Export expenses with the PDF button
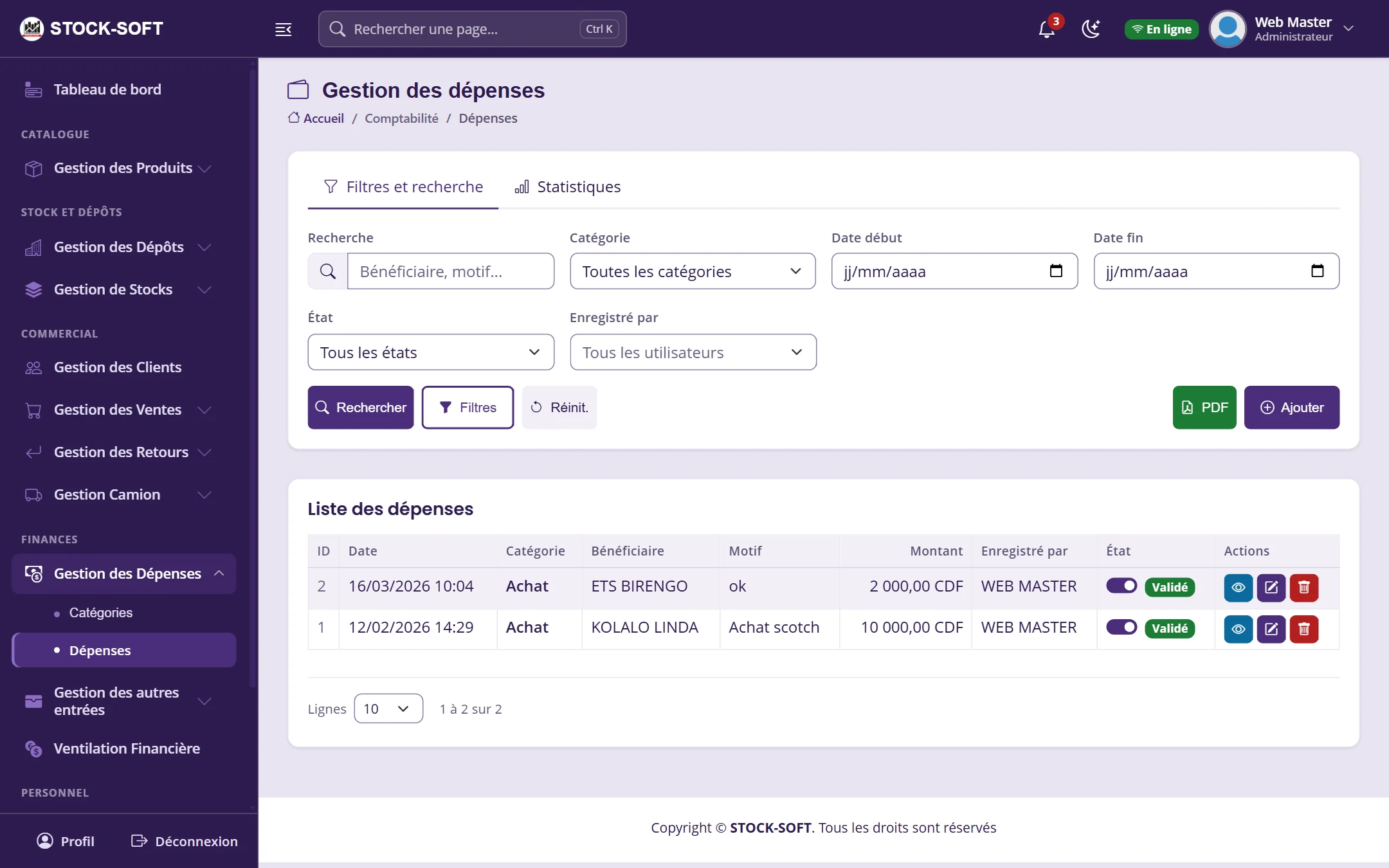This screenshot has width=1389, height=868. tap(1204, 408)
